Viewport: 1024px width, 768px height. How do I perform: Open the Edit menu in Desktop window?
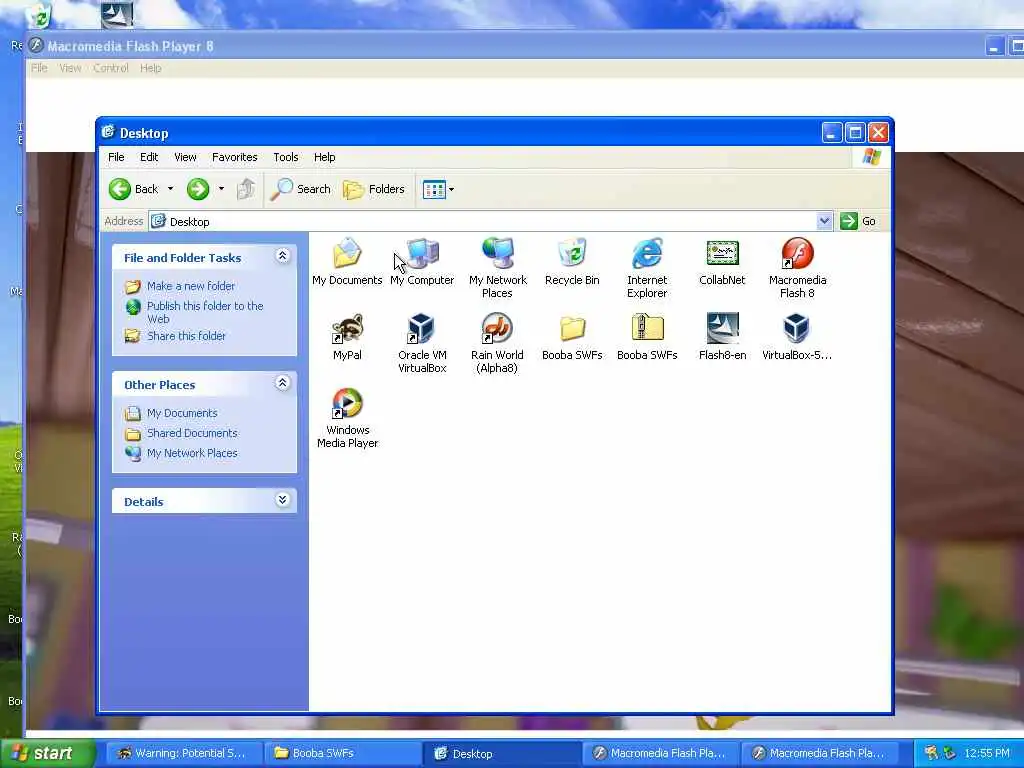pyautogui.click(x=149, y=157)
